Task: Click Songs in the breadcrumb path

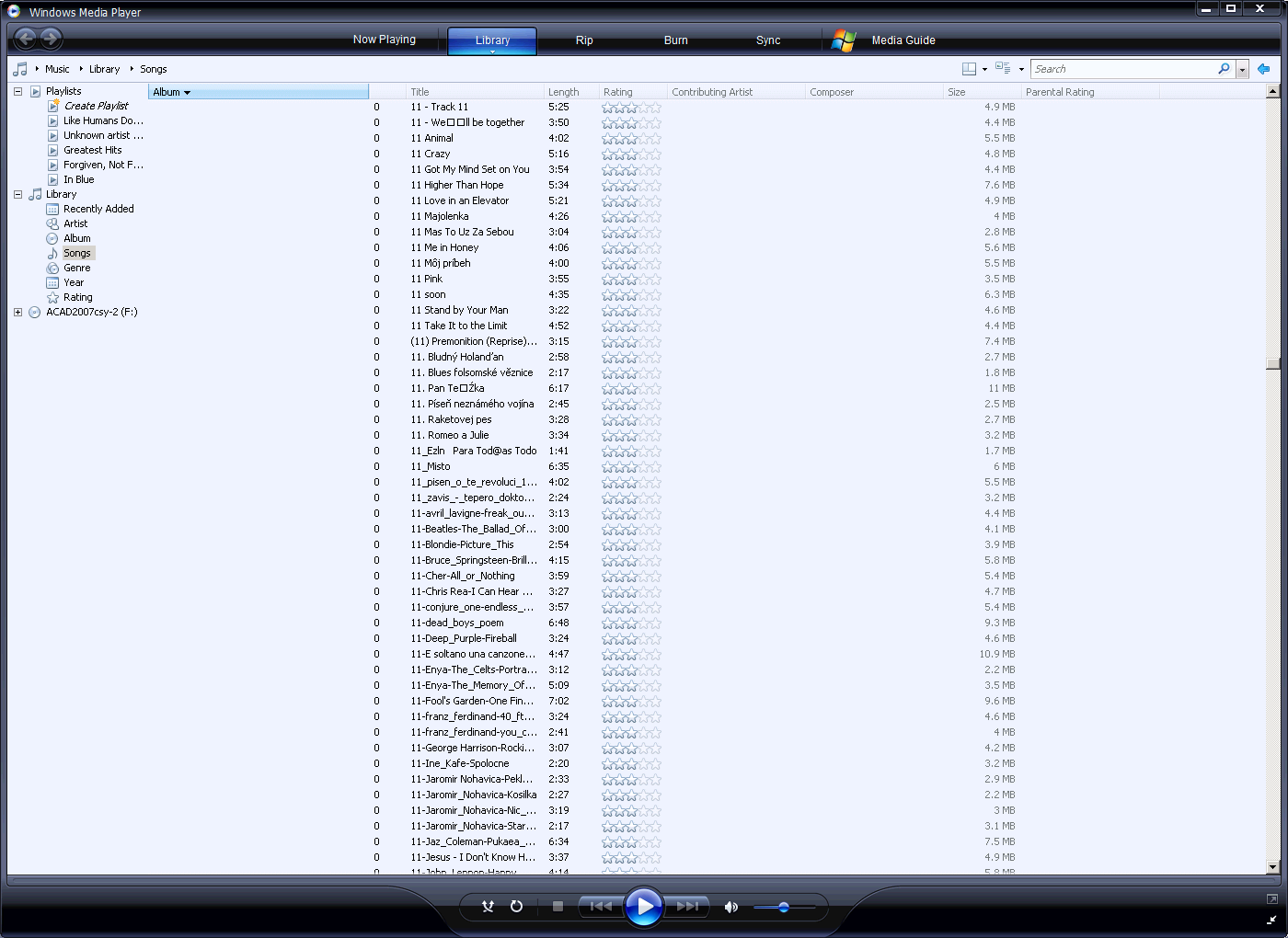Action: click(154, 69)
